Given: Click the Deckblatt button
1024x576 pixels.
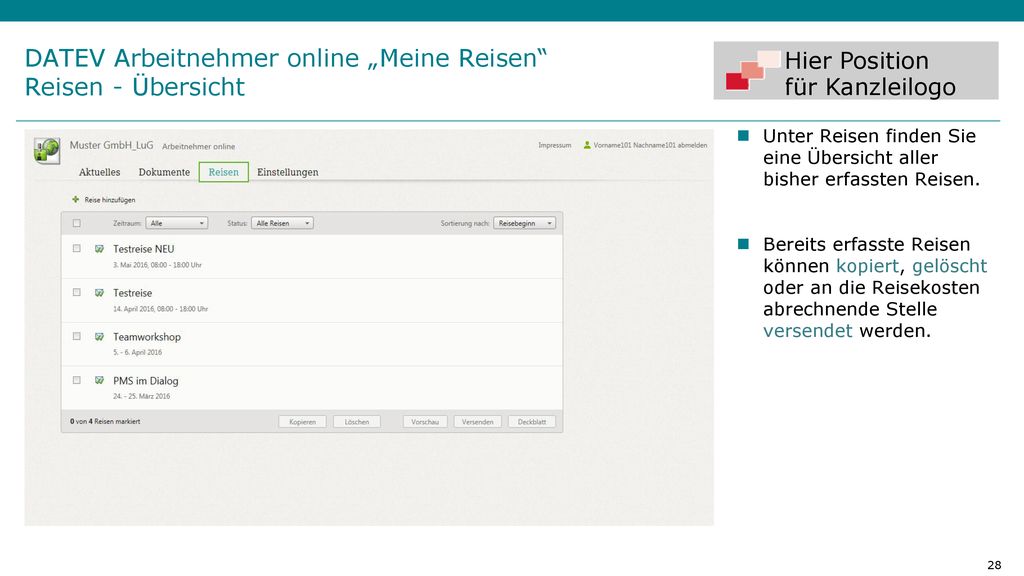Looking at the screenshot, I should [x=532, y=422].
